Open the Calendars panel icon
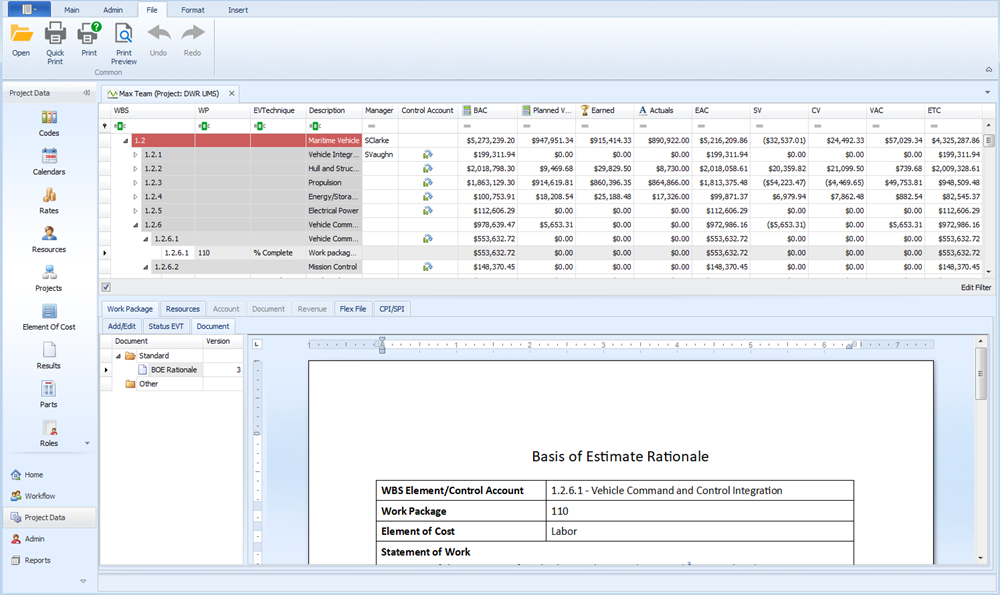 49,157
